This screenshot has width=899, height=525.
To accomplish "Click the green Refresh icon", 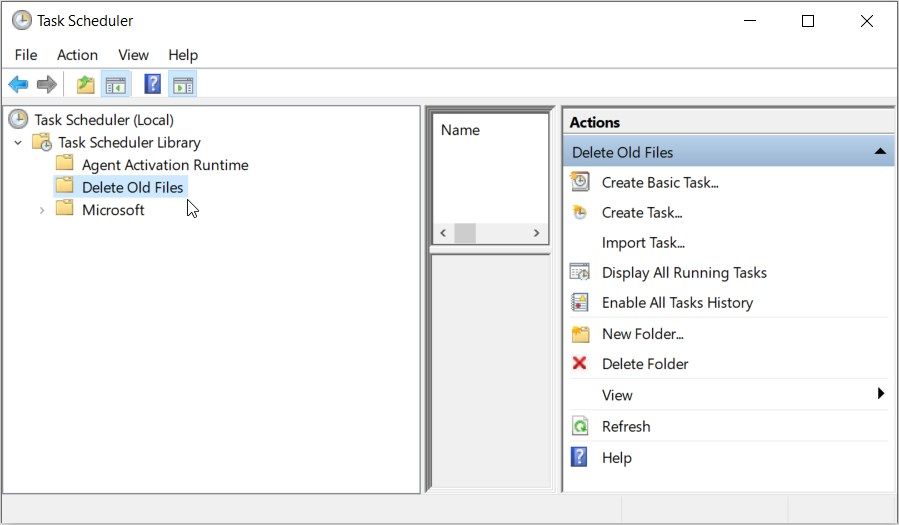I will pyautogui.click(x=580, y=426).
